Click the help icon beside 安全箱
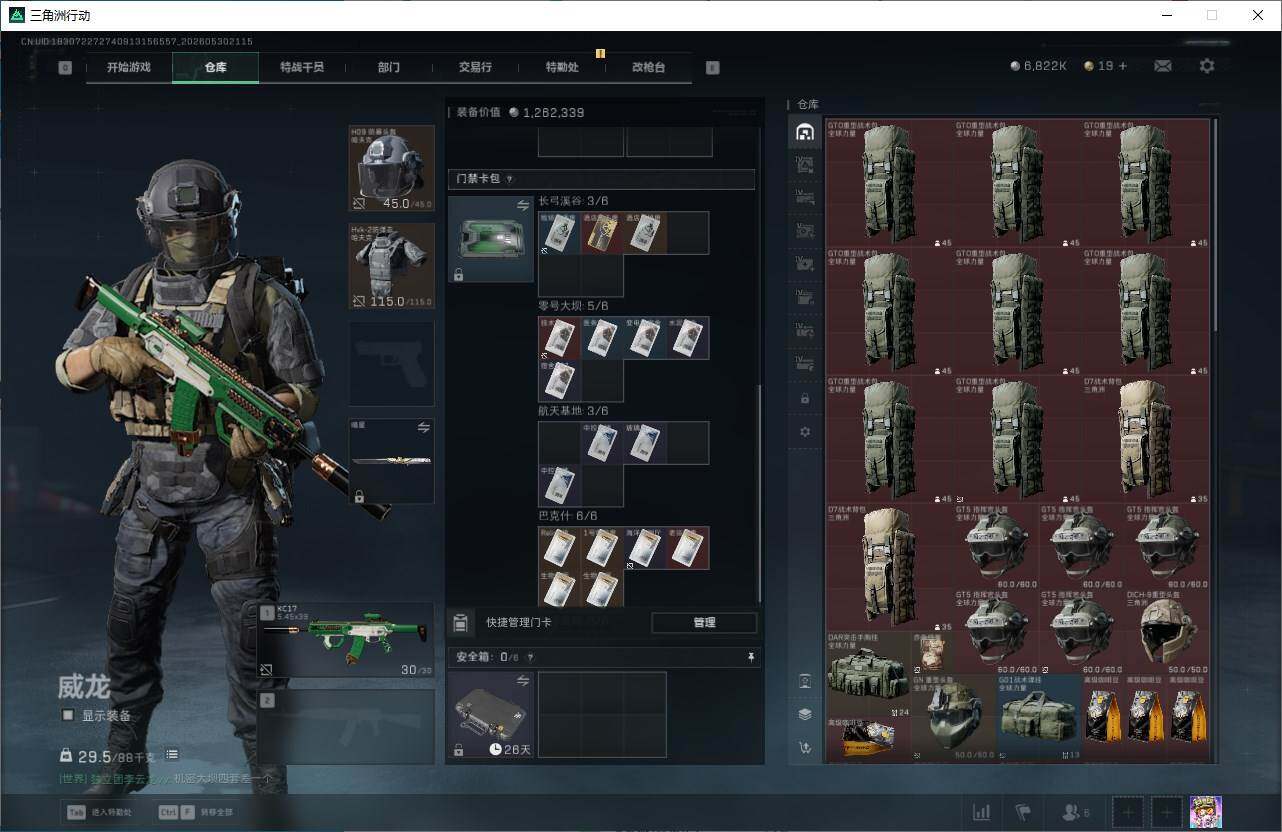Image resolution: width=1282 pixels, height=832 pixels. pyautogui.click(x=530, y=657)
